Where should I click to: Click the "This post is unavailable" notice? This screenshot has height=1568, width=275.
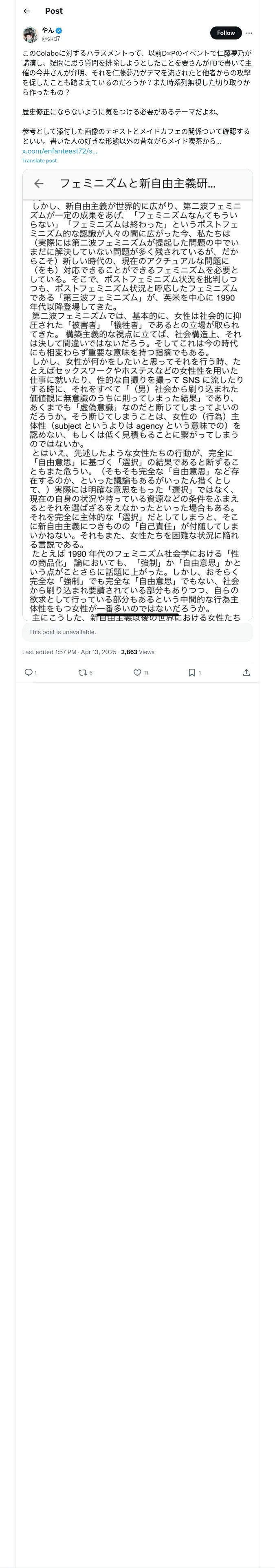click(137, 632)
